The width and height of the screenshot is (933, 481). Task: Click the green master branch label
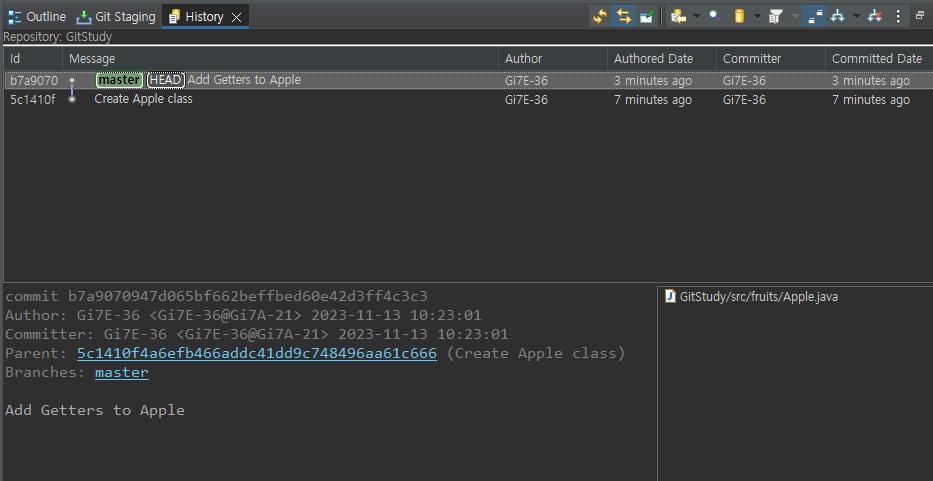pyautogui.click(x=120, y=80)
